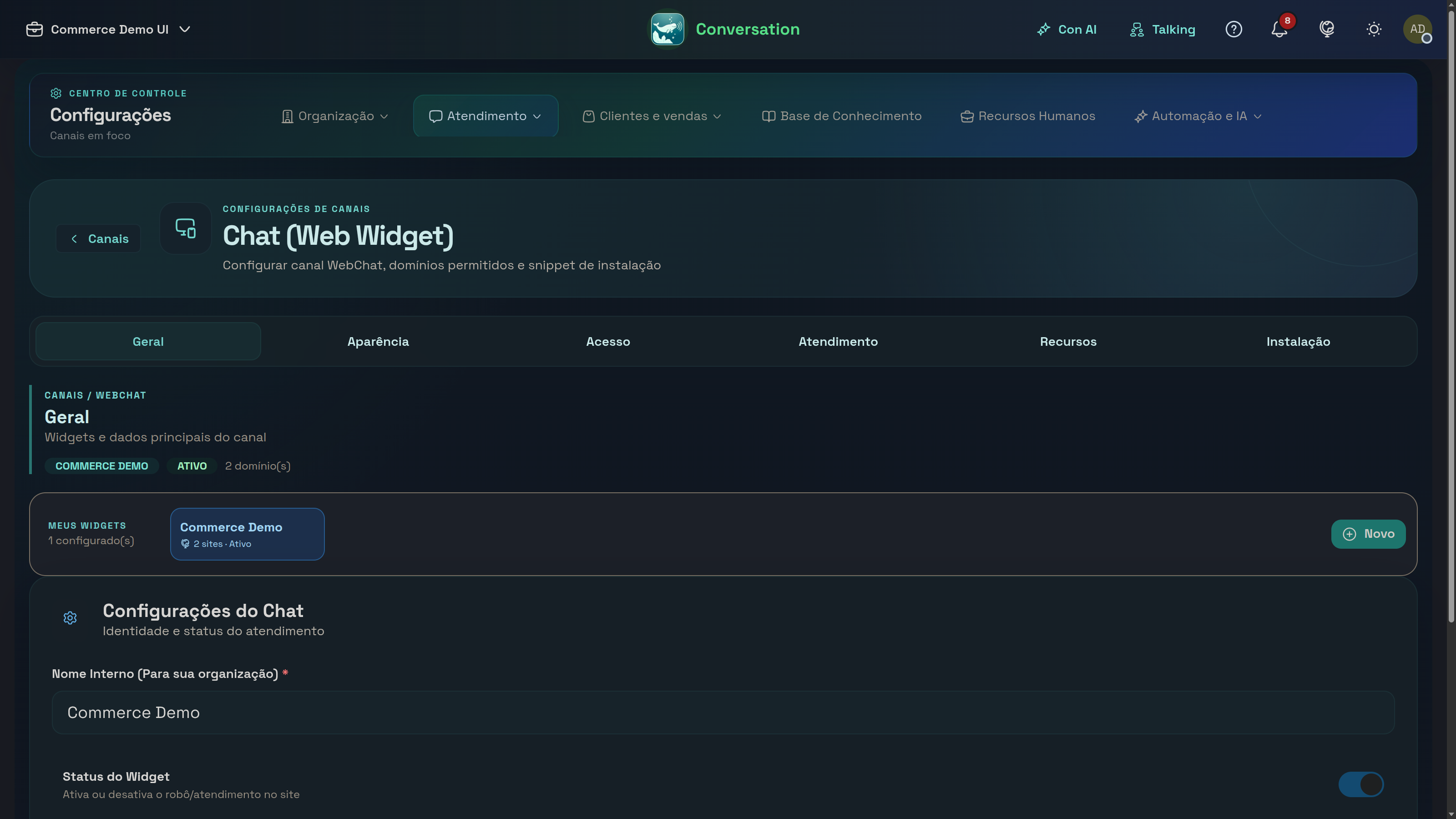The height and width of the screenshot is (819, 1456).
Task: Switch to the Recursos tab
Action: pyautogui.click(x=1068, y=341)
